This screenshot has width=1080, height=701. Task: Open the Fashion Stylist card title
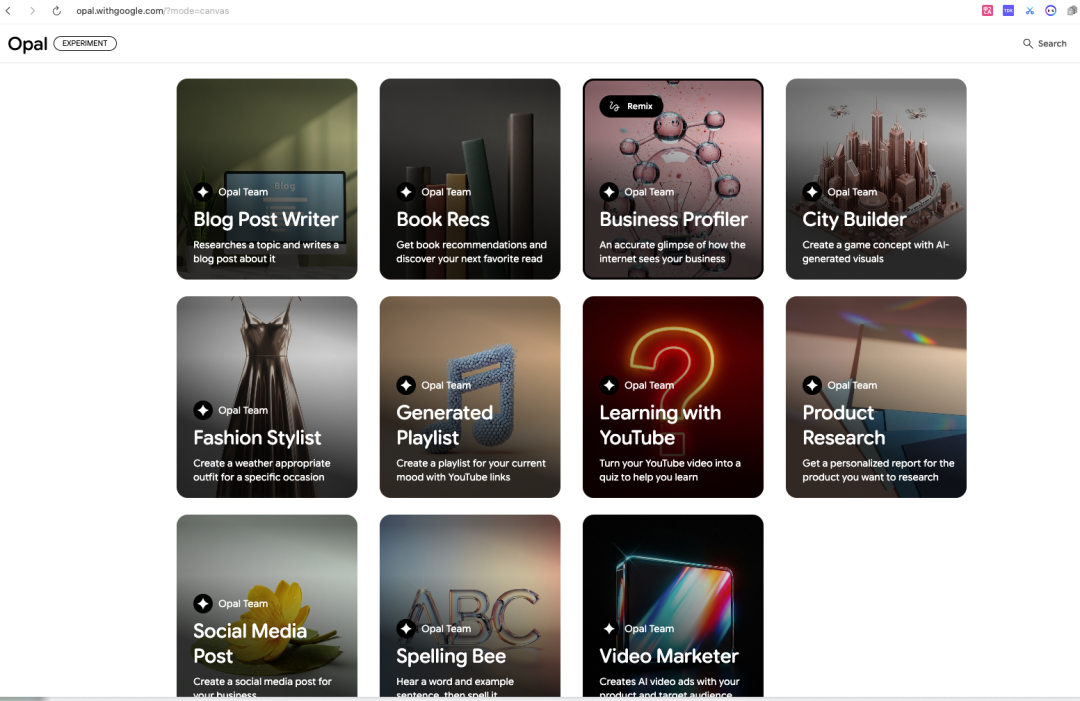[257, 437]
